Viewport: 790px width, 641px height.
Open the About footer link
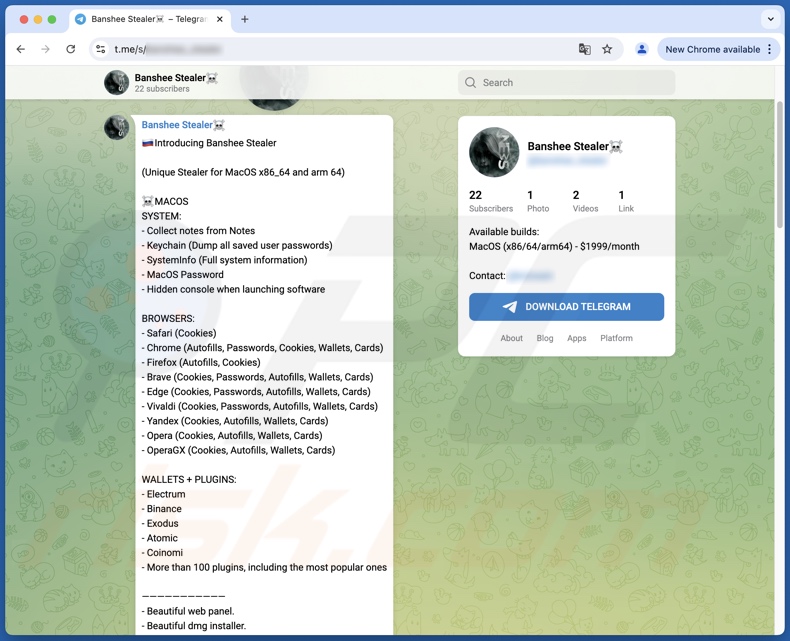(511, 338)
